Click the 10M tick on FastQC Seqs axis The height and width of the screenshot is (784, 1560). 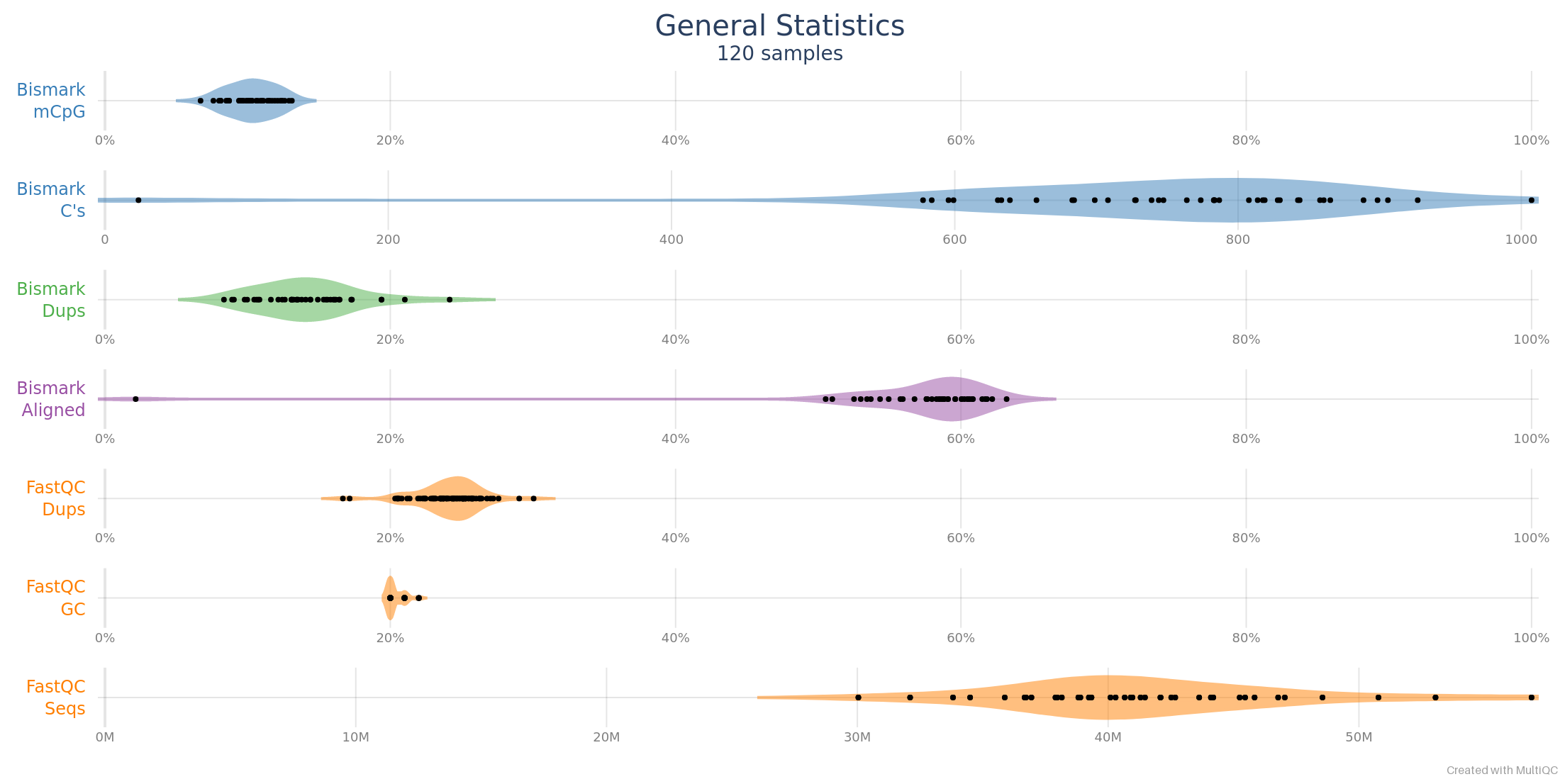click(355, 737)
